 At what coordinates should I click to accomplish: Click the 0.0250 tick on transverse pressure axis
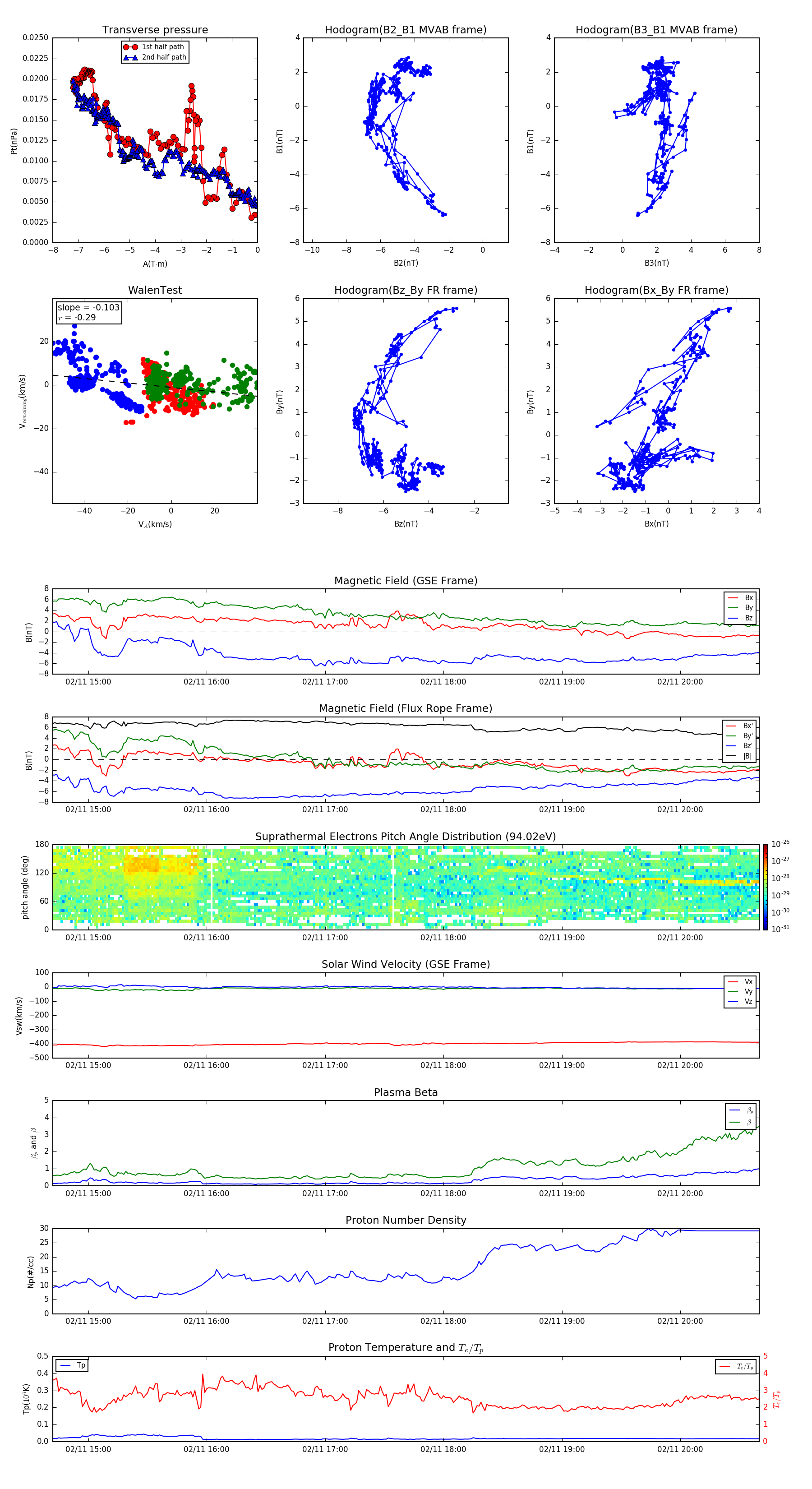point(35,37)
